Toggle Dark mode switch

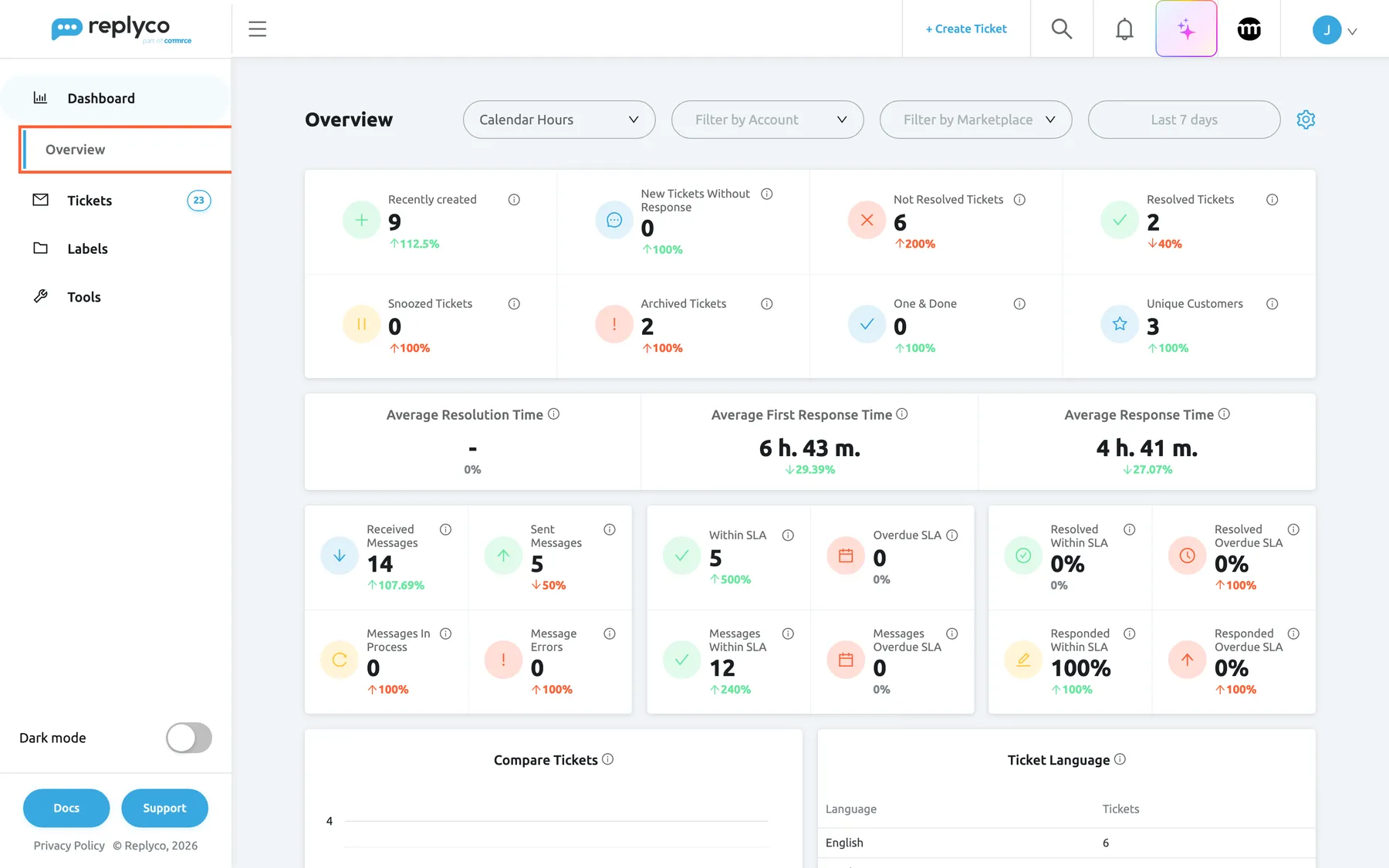tap(189, 738)
